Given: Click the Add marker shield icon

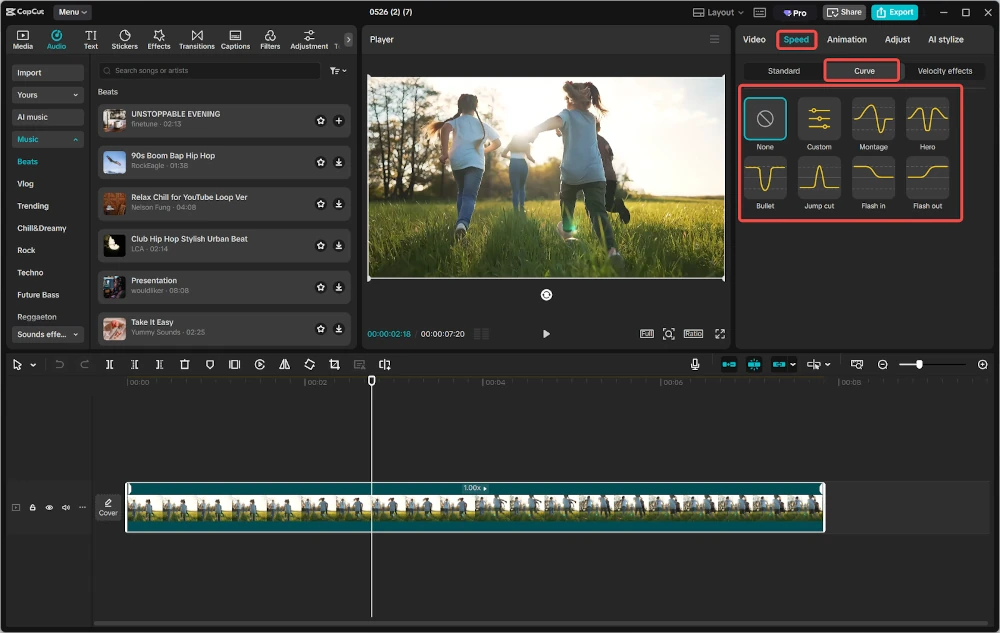Looking at the screenshot, I should pyautogui.click(x=210, y=365).
